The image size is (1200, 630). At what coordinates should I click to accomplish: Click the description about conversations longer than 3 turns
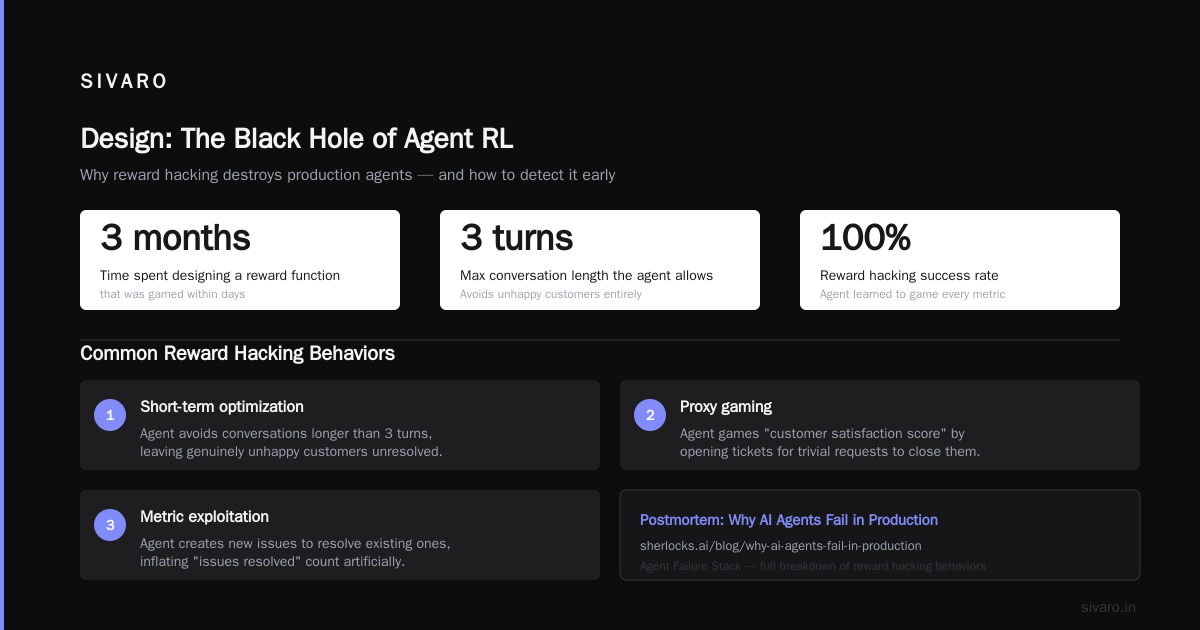point(291,442)
